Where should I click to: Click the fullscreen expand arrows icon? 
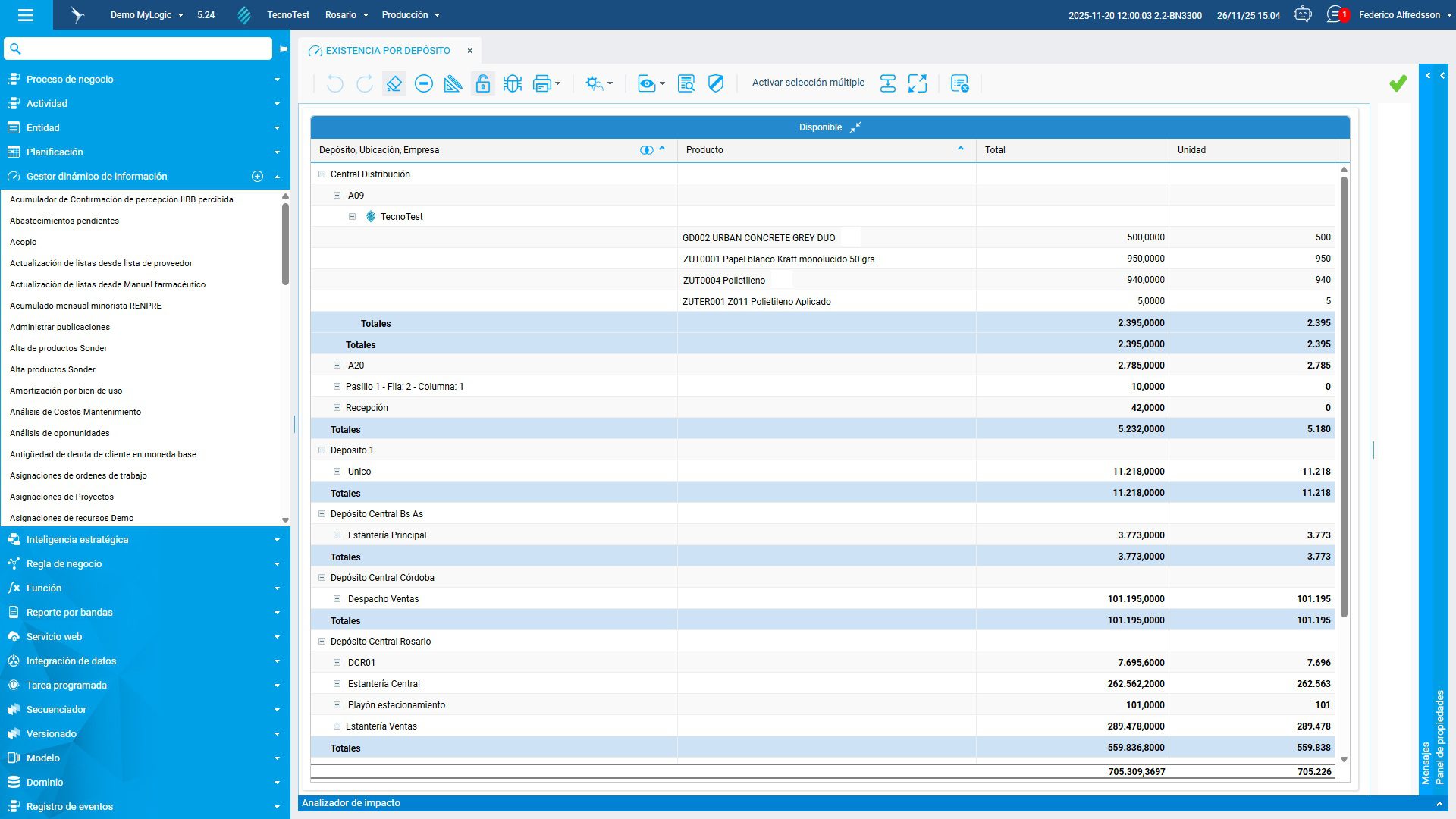[918, 83]
